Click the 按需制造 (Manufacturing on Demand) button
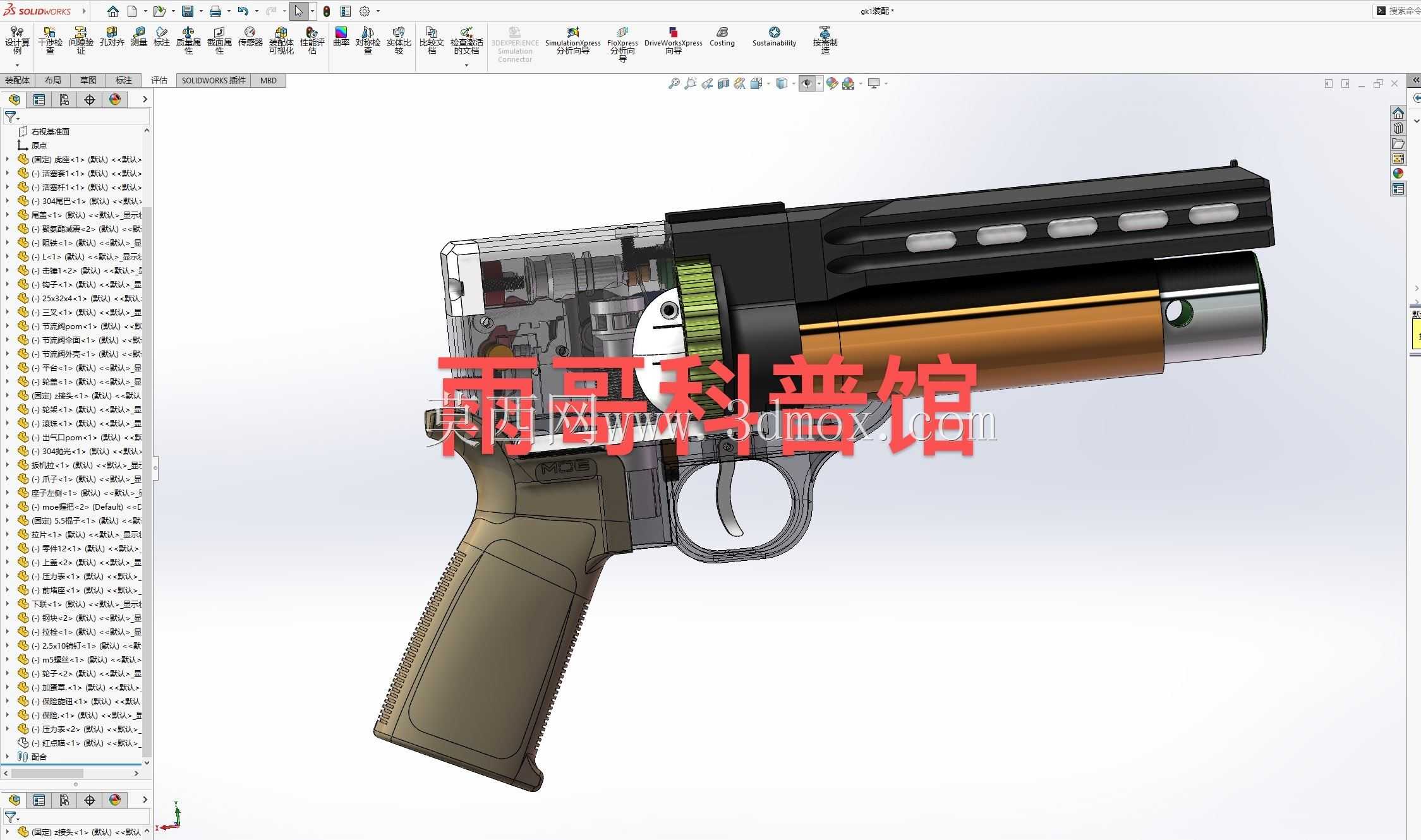Image resolution: width=1421 pixels, height=840 pixels. (825, 40)
